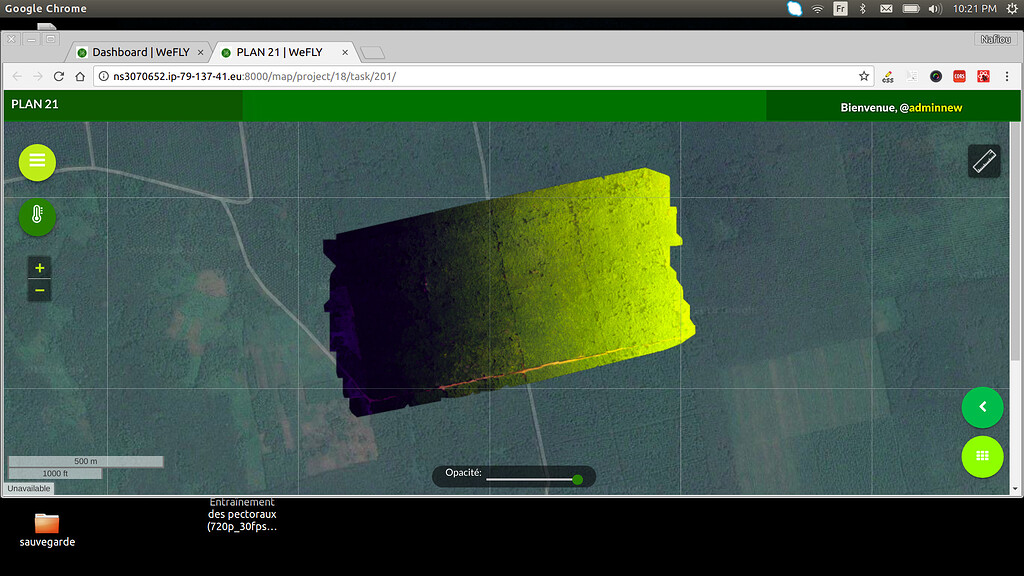The height and width of the screenshot is (576, 1024).
Task: Select the thermometer temperature layer tool
Action: coord(37,217)
